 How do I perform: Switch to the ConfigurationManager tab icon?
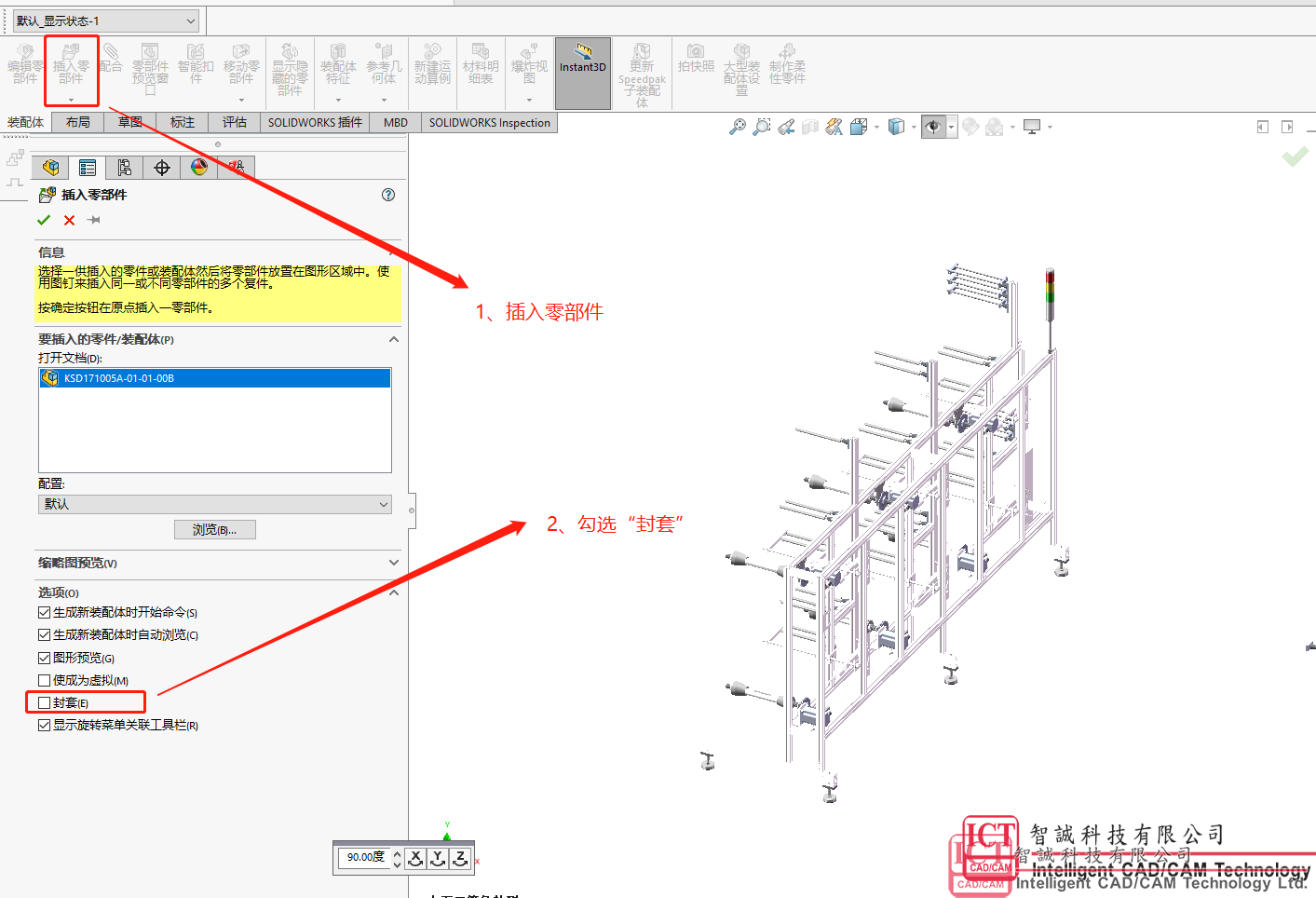pyautogui.click(x=125, y=168)
